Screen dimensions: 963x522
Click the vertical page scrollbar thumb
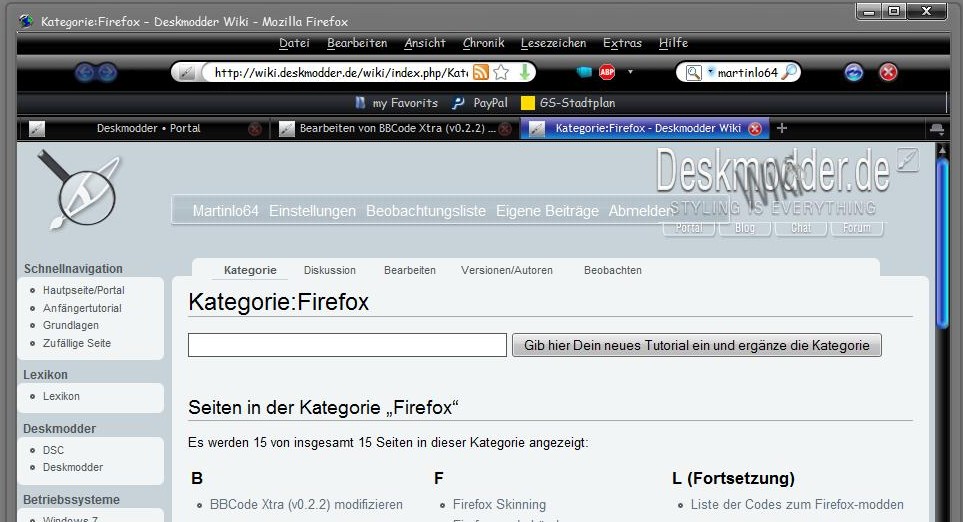pyautogui.click(x=943, y=244)
